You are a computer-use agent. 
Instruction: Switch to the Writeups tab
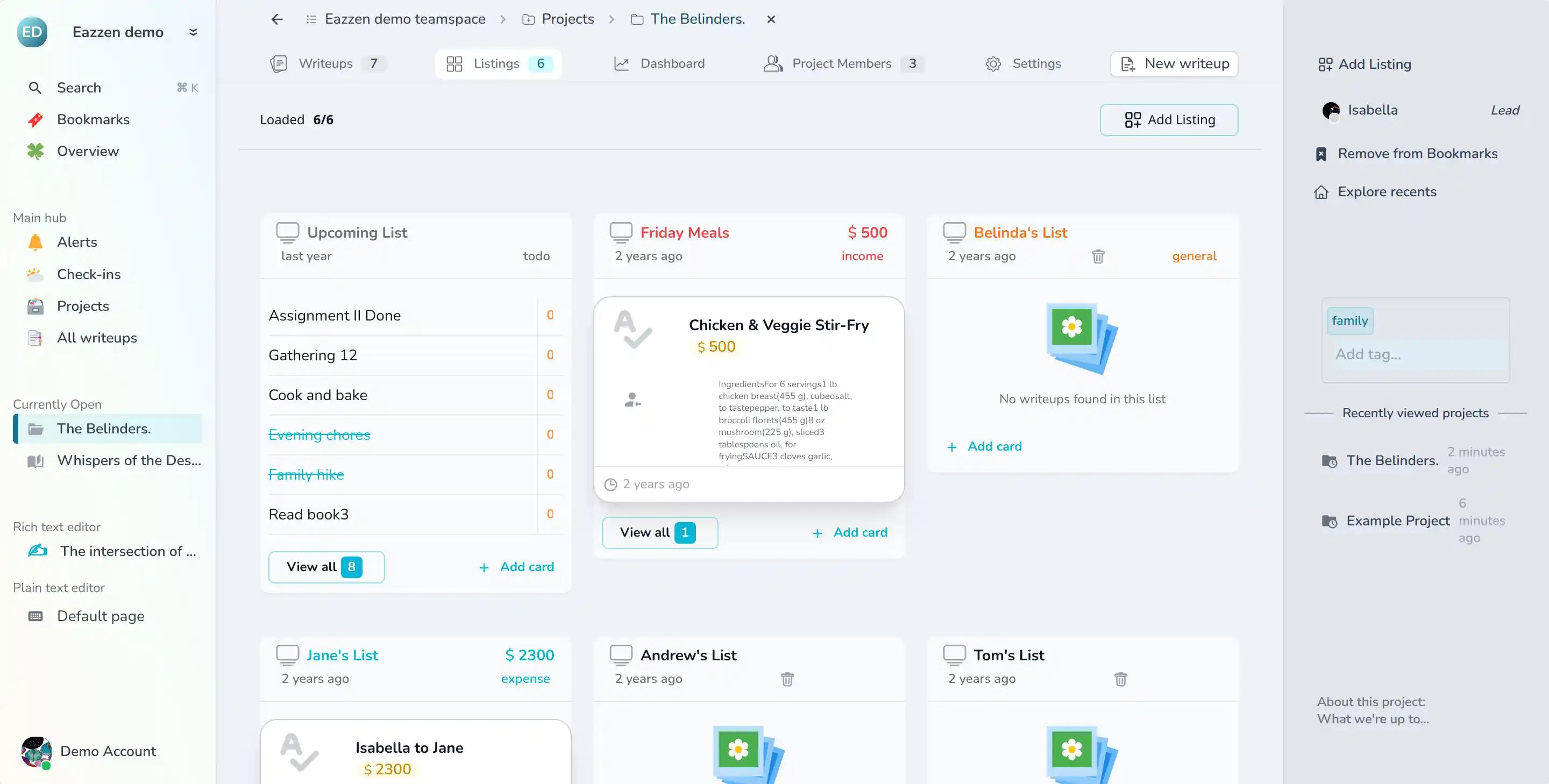[325, 64]
